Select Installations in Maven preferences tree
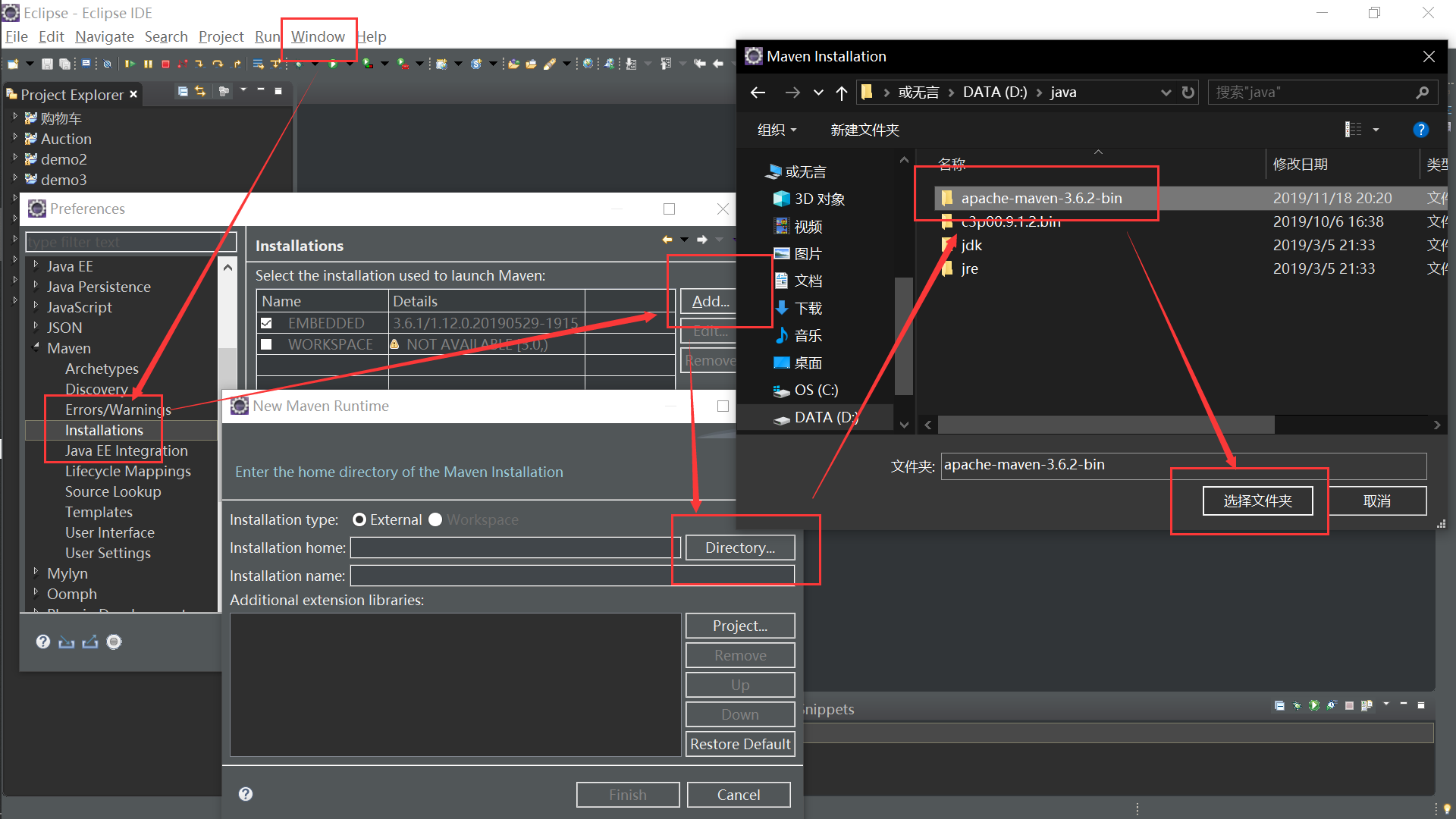This screenshot has width=1456, height=819. point(104,430)
